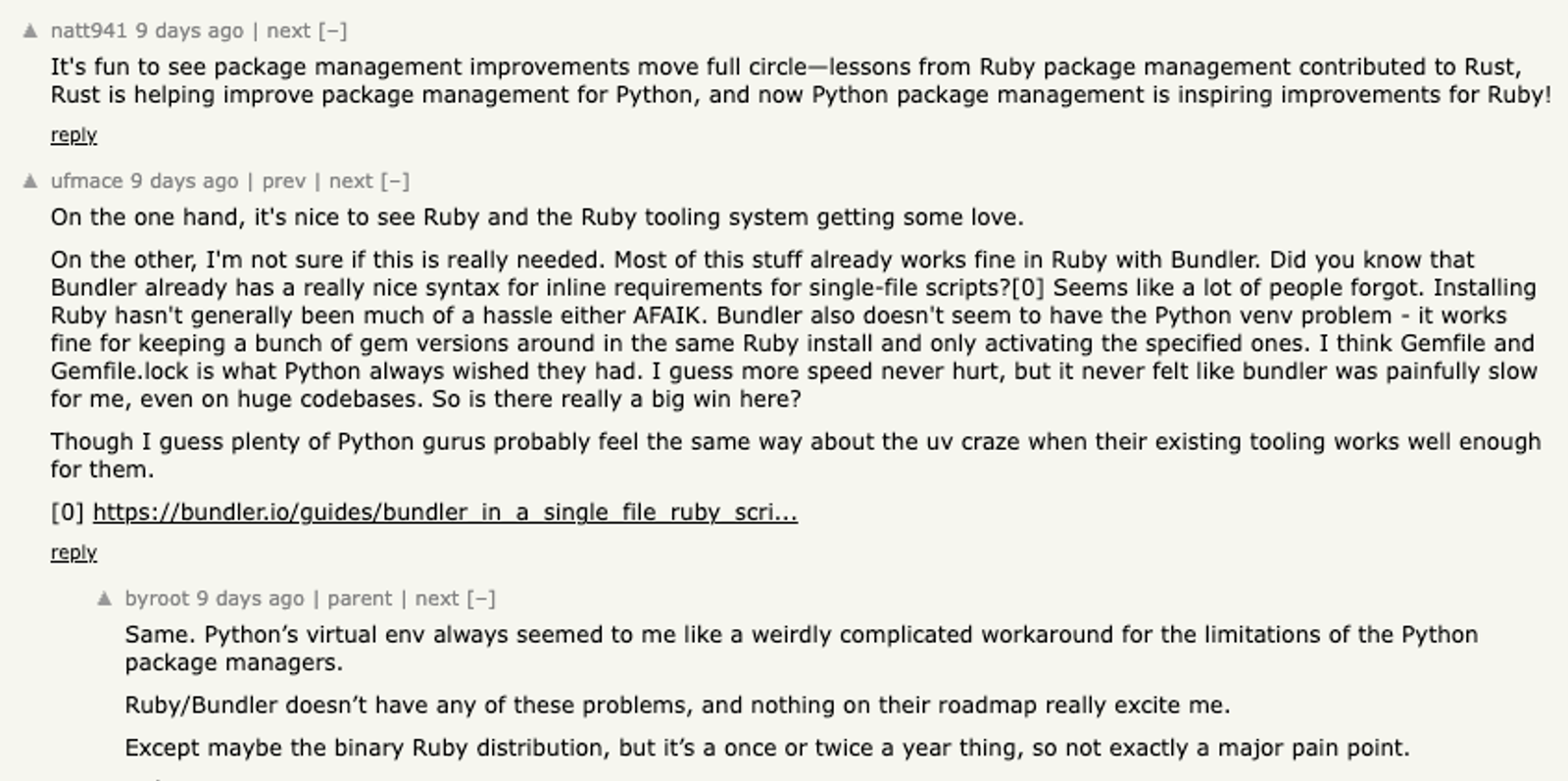1568x781 pixels.
Task: Upvote ufmace's comment
Action: coord(30,180)
